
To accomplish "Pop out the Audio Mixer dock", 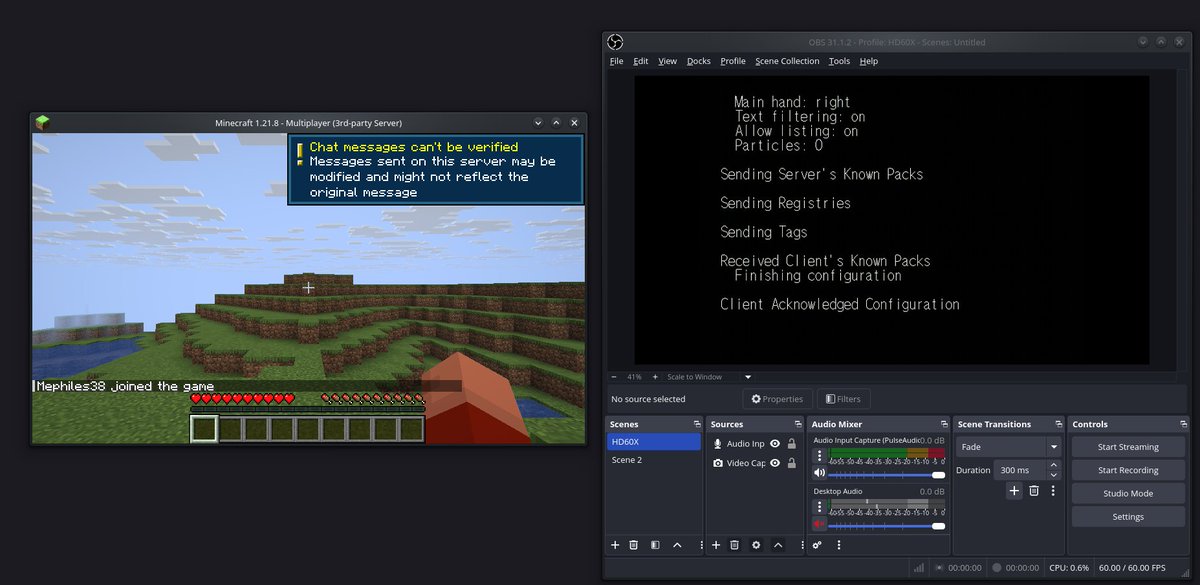I will click(x=943, y=424).
